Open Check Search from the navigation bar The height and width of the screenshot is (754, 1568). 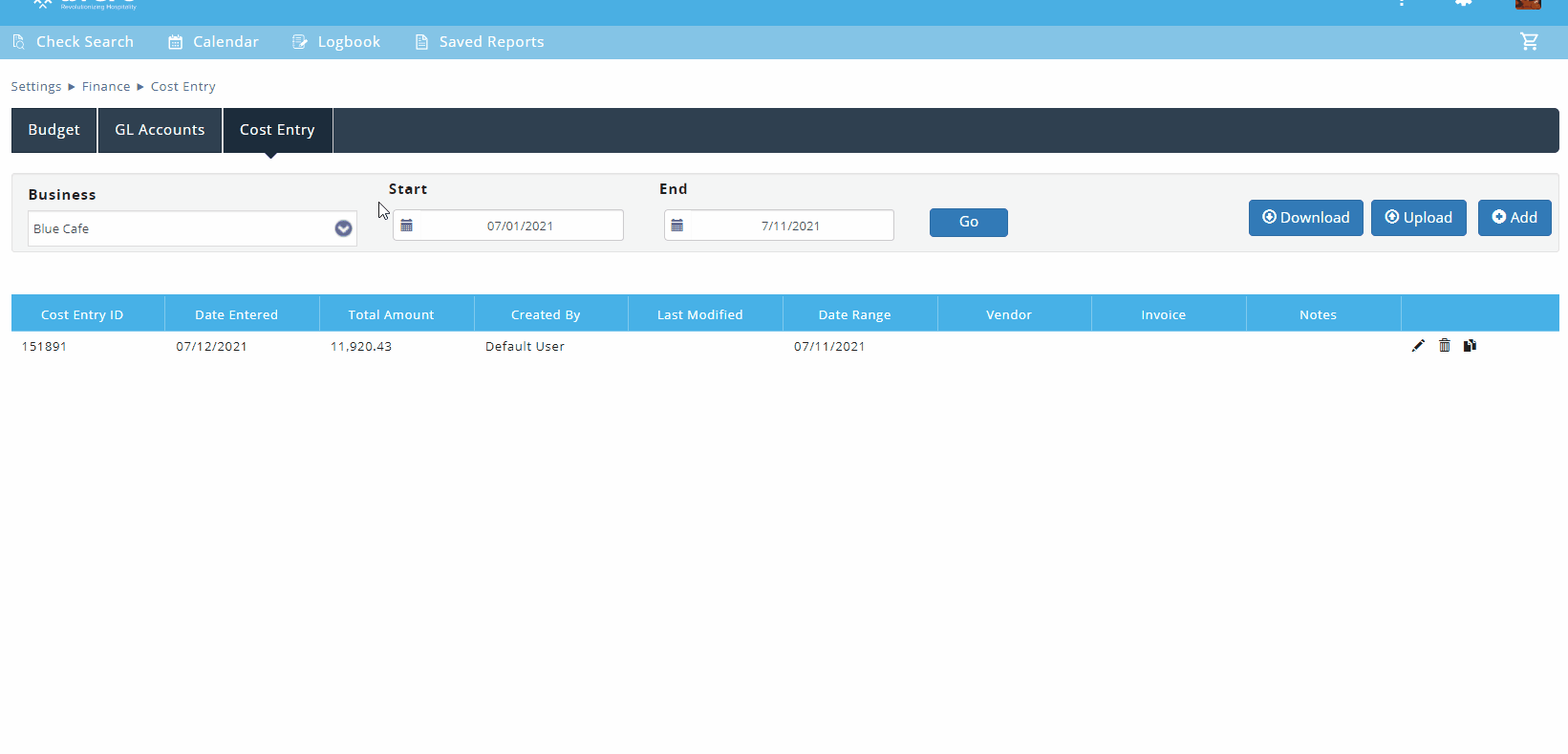pos(74,42)
